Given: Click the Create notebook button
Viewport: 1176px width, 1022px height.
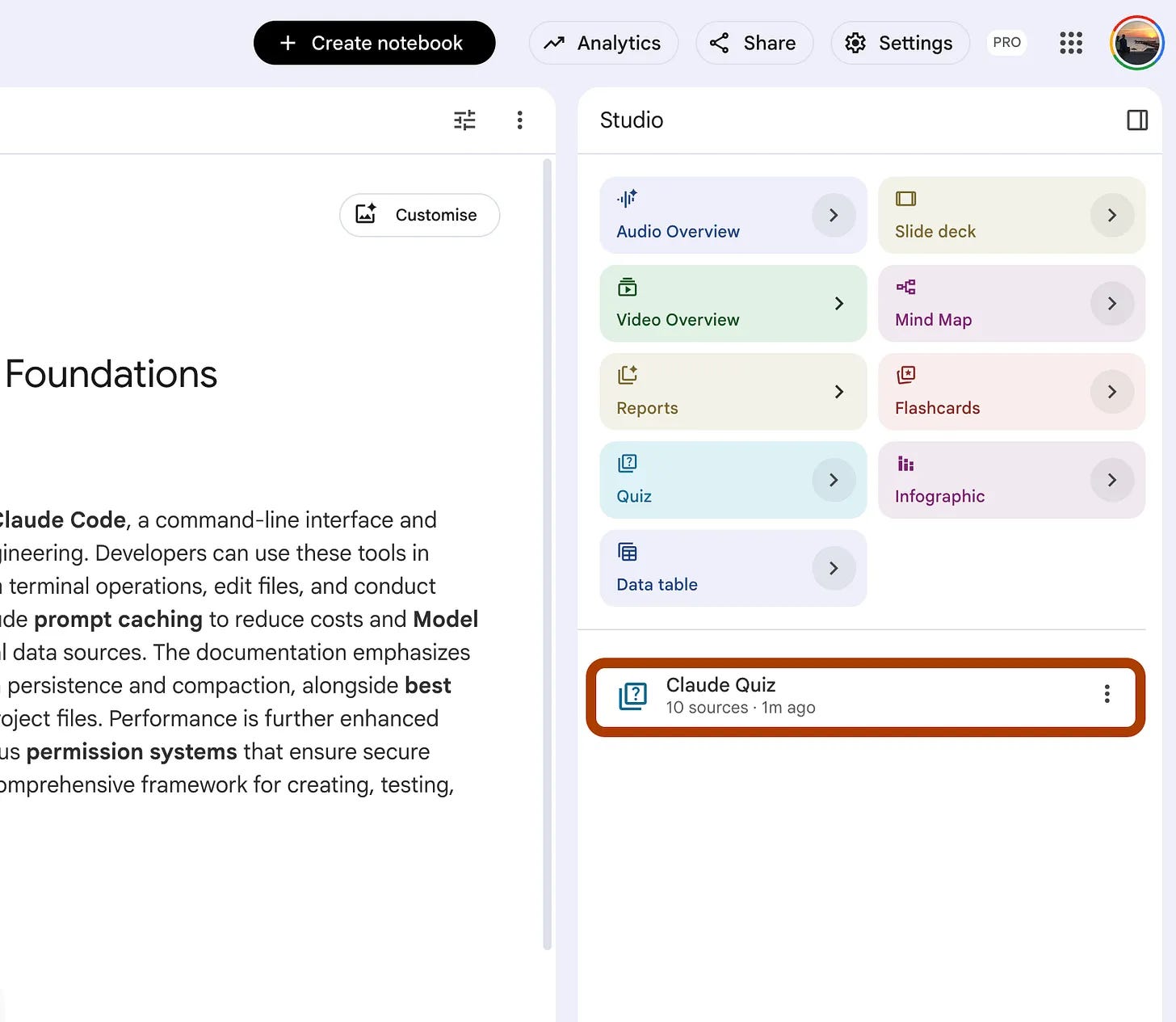Looking at the screenshot, I should coord(374,43).
